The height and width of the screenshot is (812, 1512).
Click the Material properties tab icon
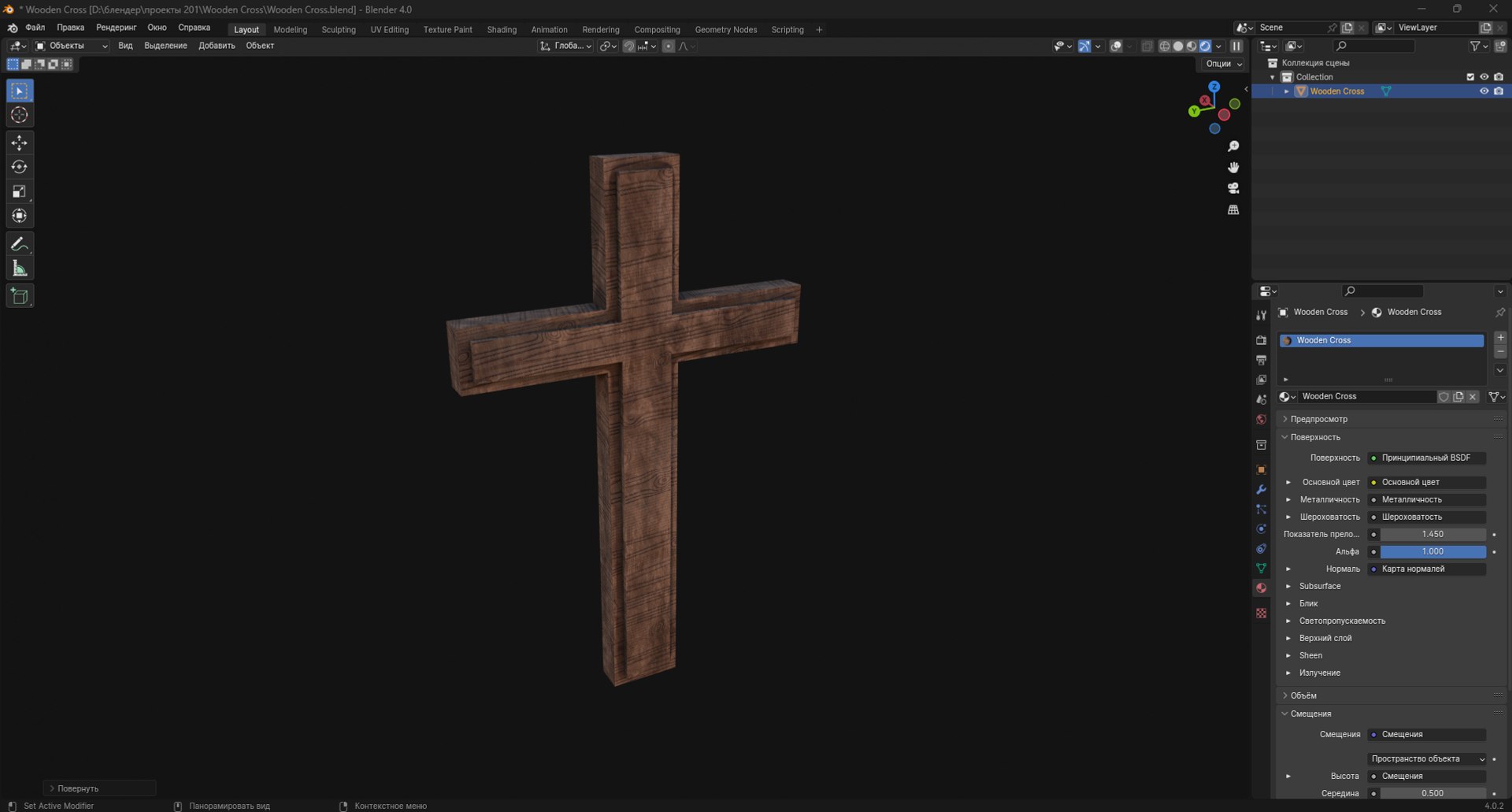[x=1261, y=588]
